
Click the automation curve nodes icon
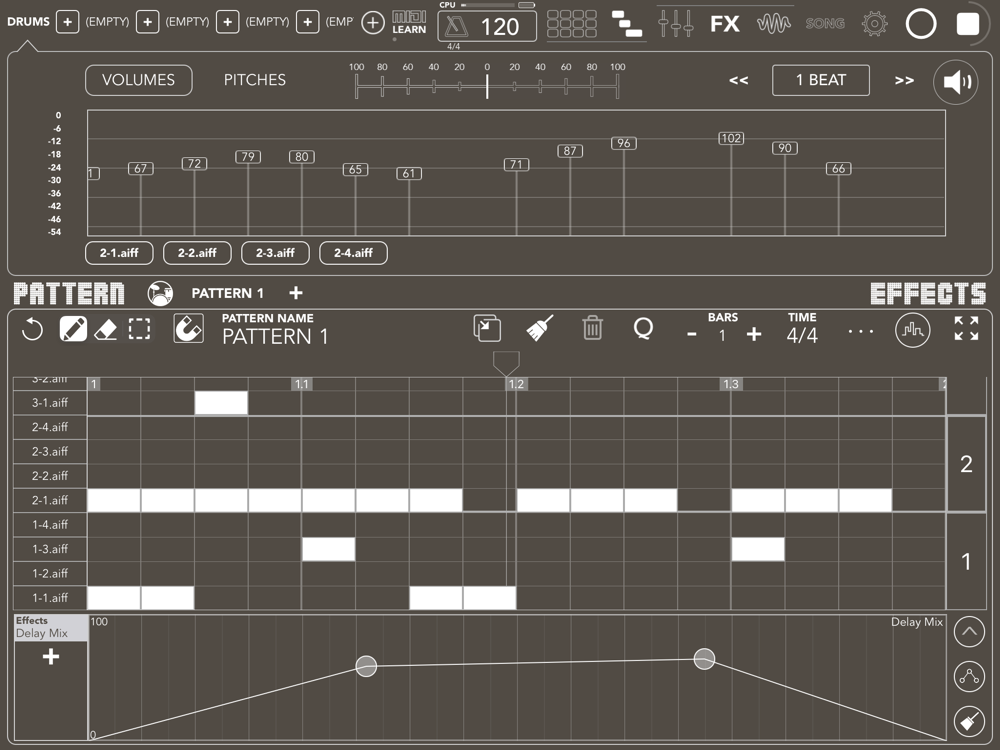[x=969, y=677]
